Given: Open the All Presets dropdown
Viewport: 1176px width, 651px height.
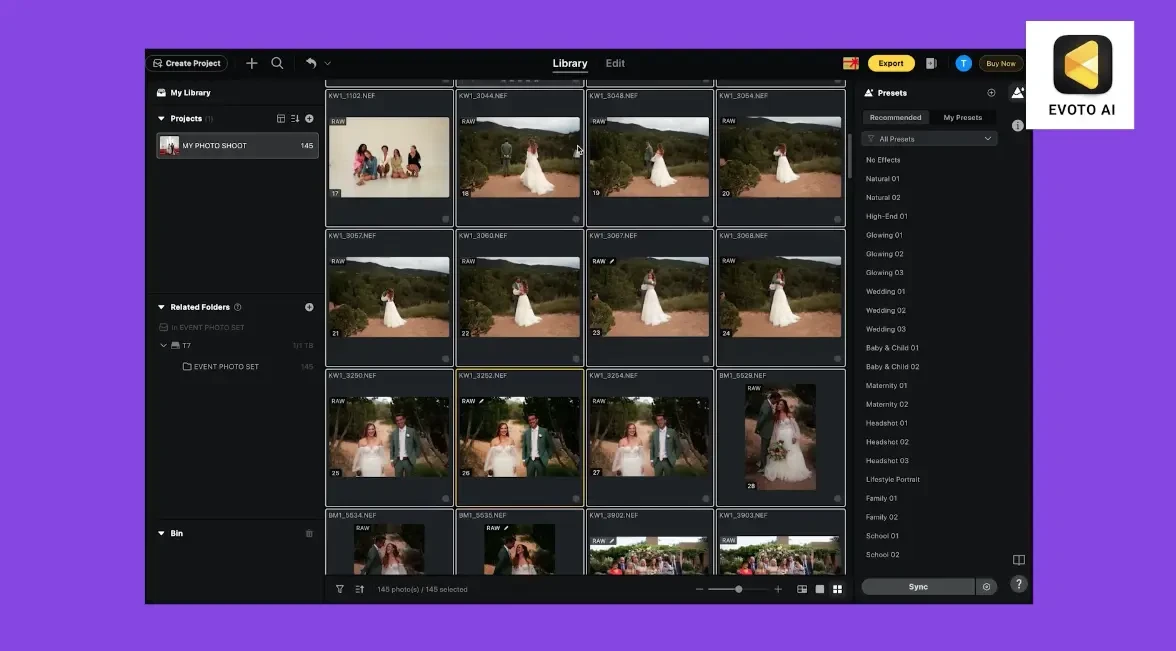Looking at the screenshot, I should [x=930, y=139].
